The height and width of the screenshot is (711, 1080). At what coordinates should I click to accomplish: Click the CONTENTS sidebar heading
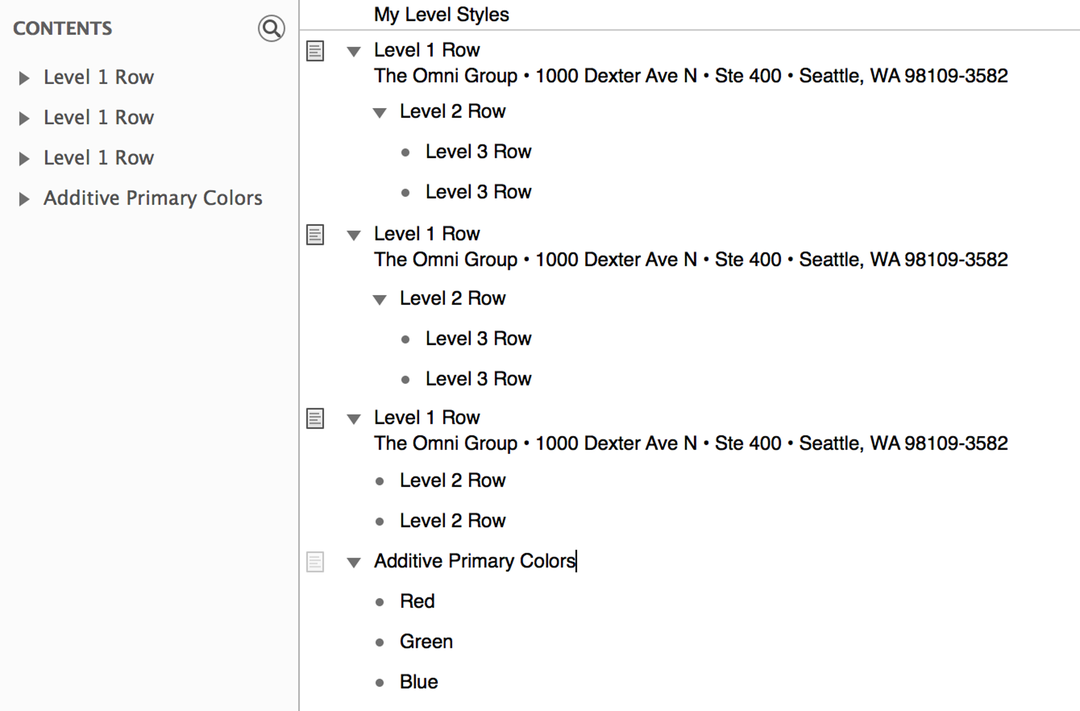point(63,28)
